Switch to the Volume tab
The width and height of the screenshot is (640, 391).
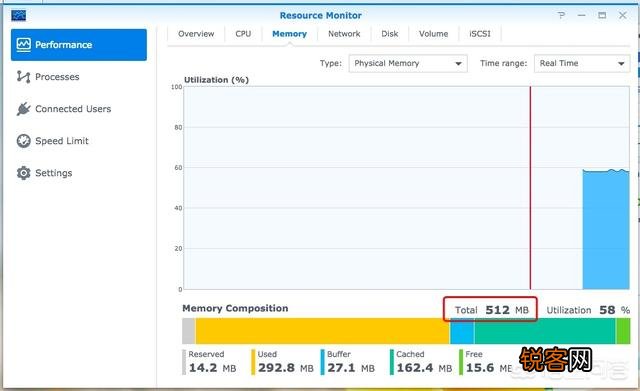(x=433, y=34)
